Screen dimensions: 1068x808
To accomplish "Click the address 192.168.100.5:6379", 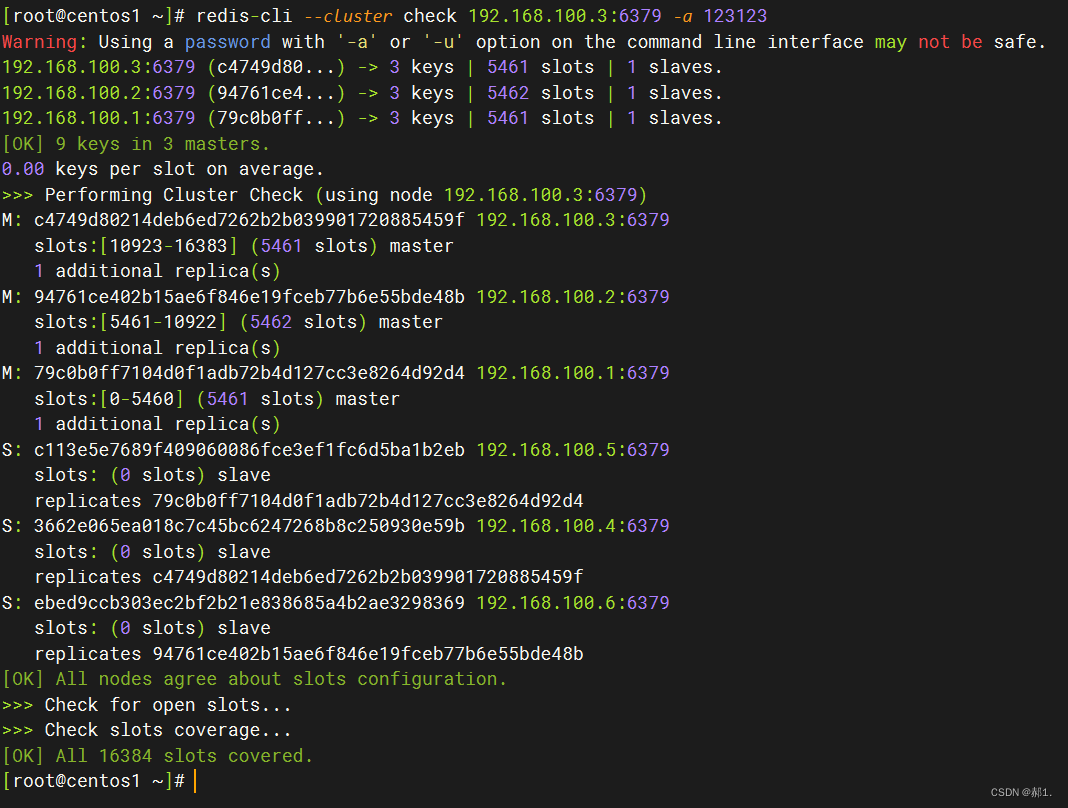I will click(x=573, y=450).
